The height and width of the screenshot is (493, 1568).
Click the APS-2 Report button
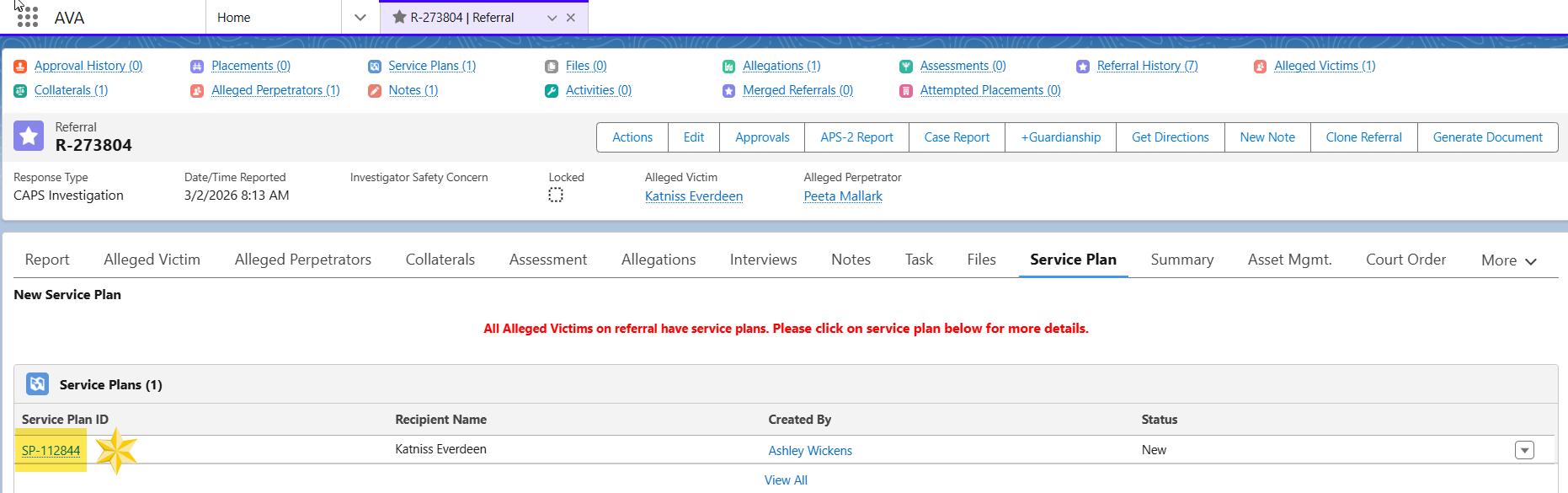(857, 137)
